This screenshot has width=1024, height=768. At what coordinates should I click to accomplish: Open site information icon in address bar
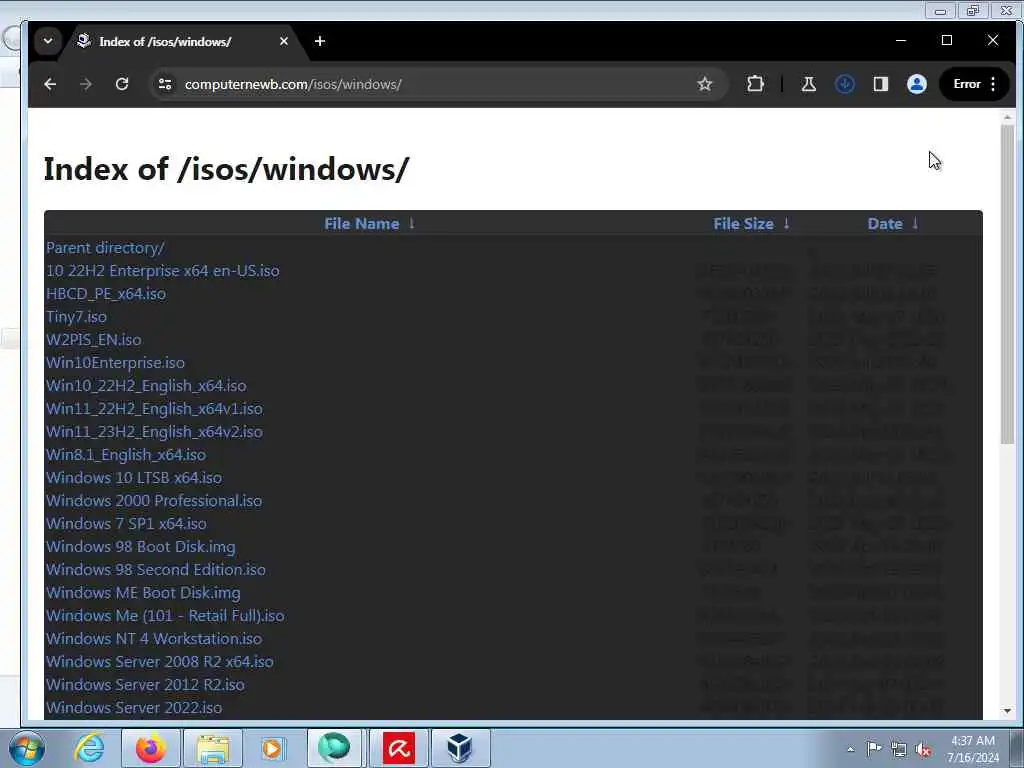[x=165, y=84]
